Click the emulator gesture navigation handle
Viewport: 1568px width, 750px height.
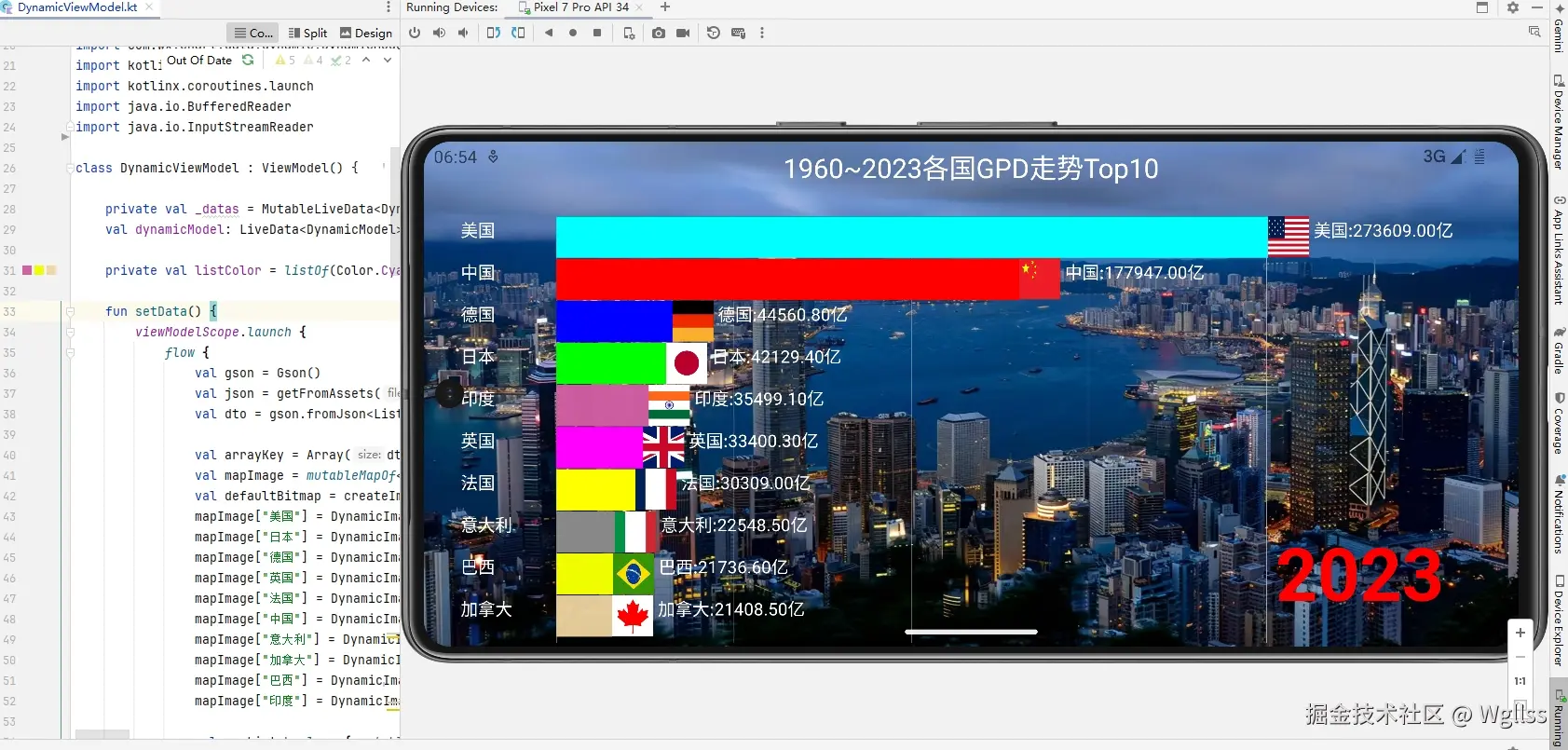click(x=971, y=632)
